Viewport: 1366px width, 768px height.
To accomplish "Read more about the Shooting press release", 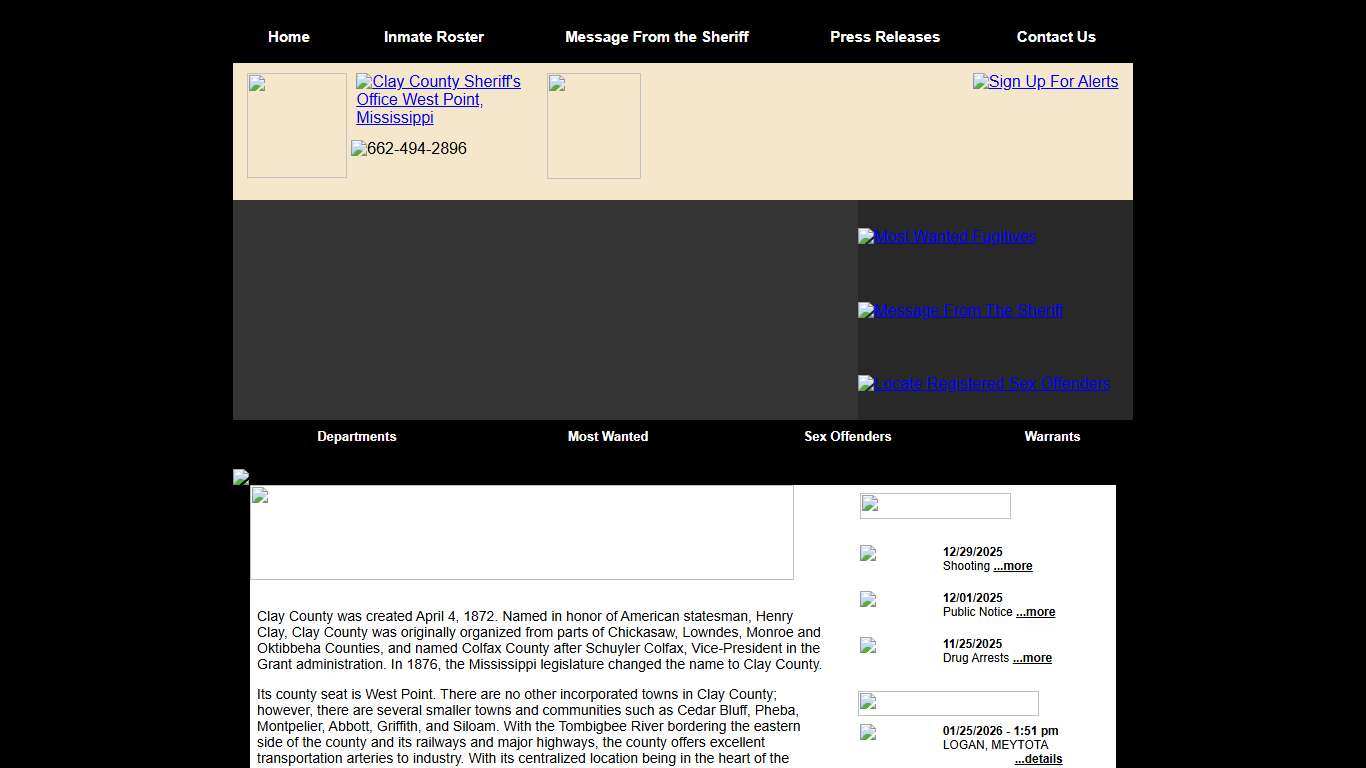I will 1012,566.
